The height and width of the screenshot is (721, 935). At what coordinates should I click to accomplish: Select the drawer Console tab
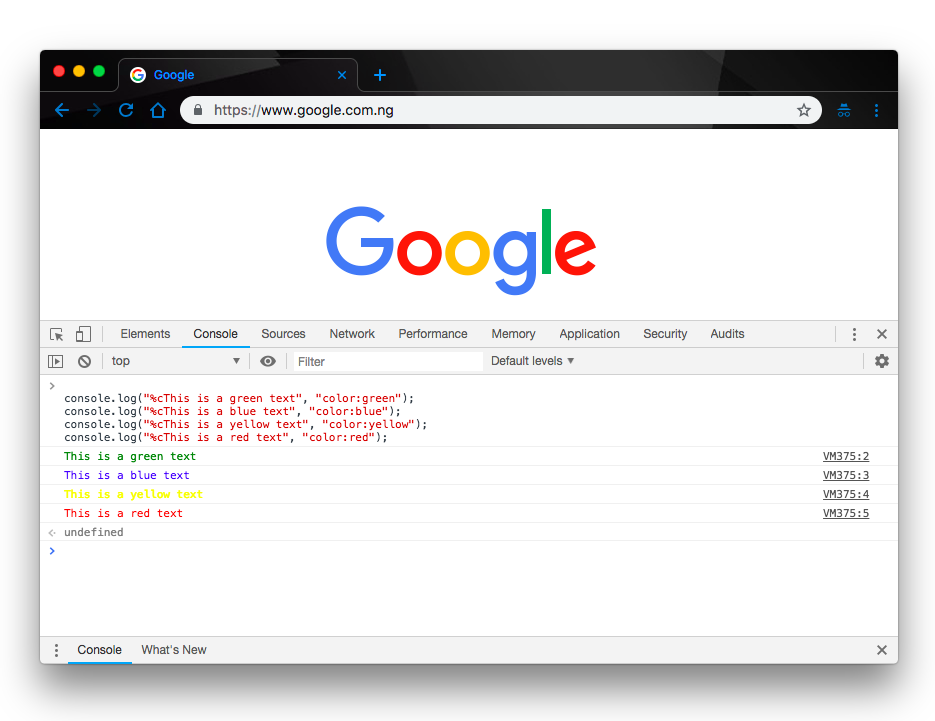[x=100, y=650]
